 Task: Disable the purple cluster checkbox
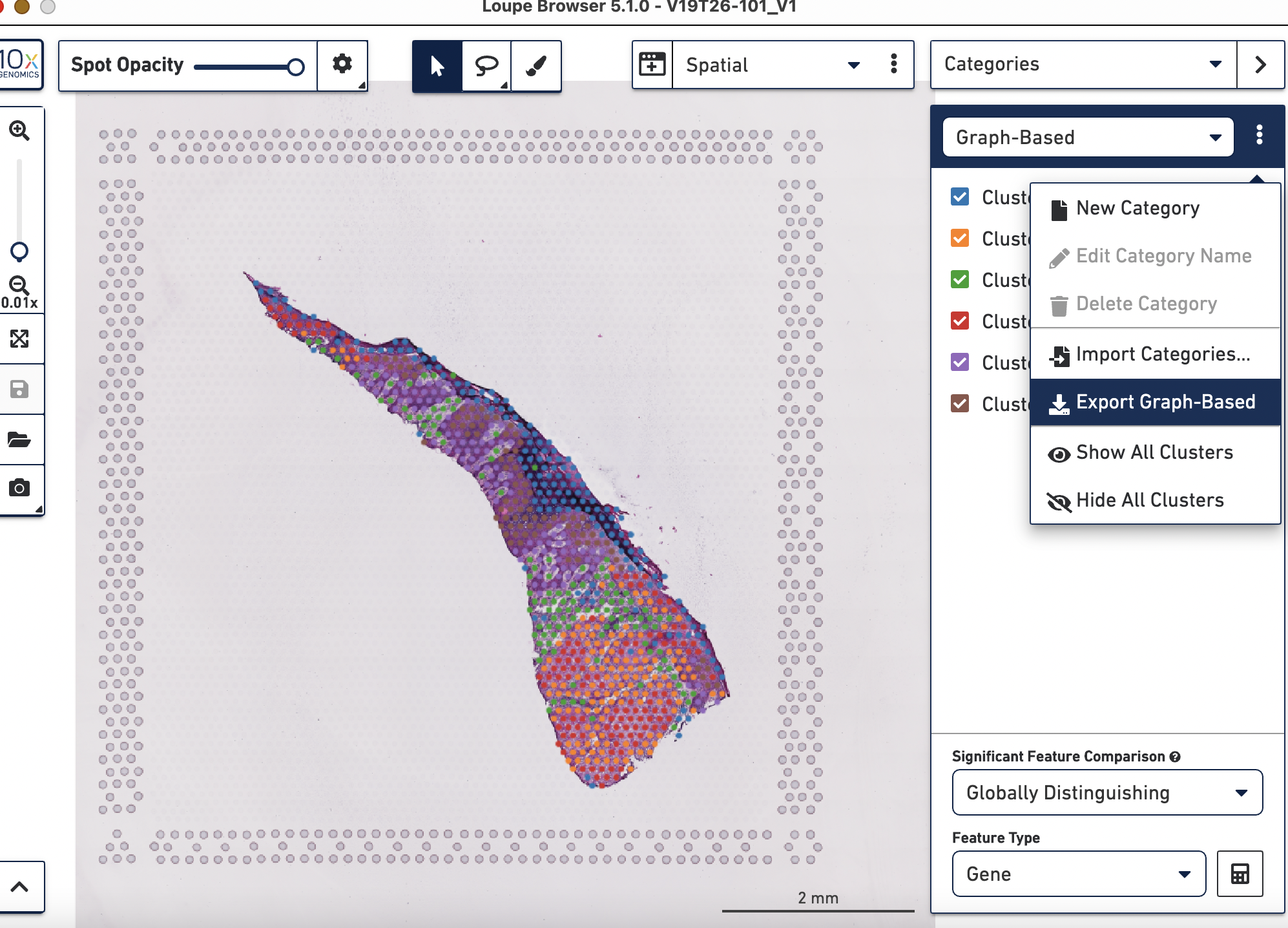pos(960,362)
